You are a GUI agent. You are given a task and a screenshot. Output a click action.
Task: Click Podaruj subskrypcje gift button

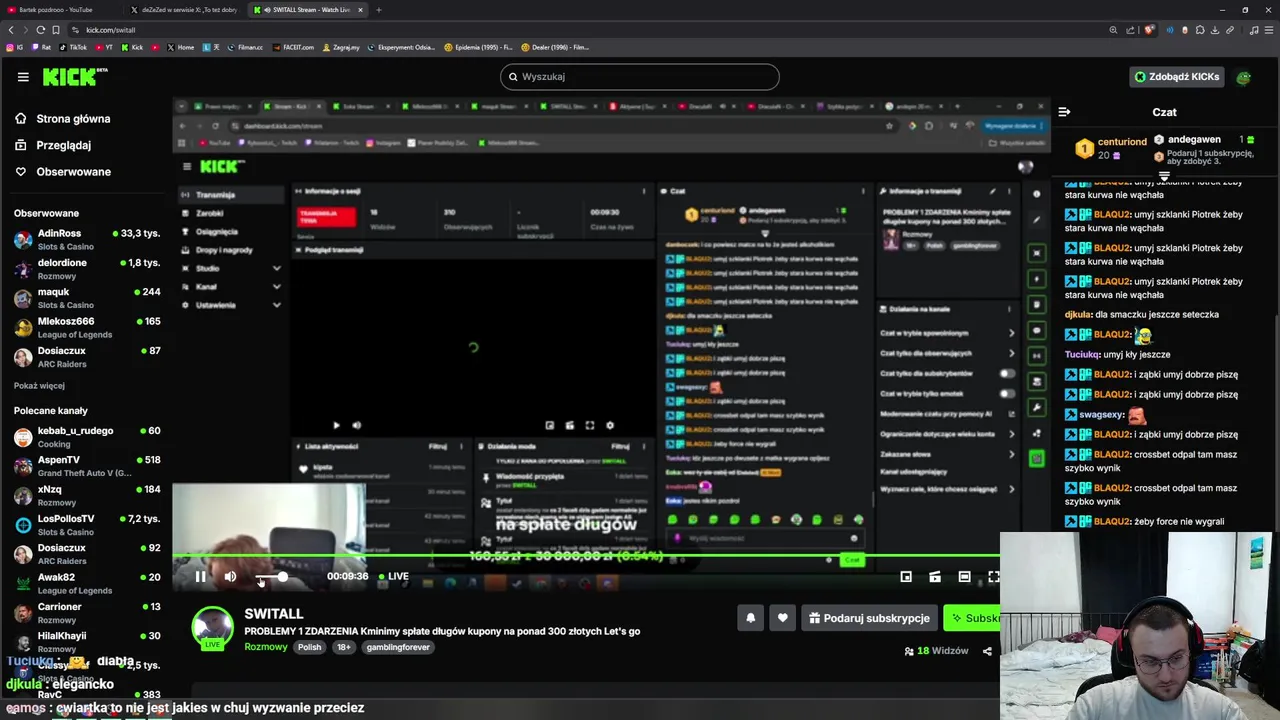pos(869,618)
